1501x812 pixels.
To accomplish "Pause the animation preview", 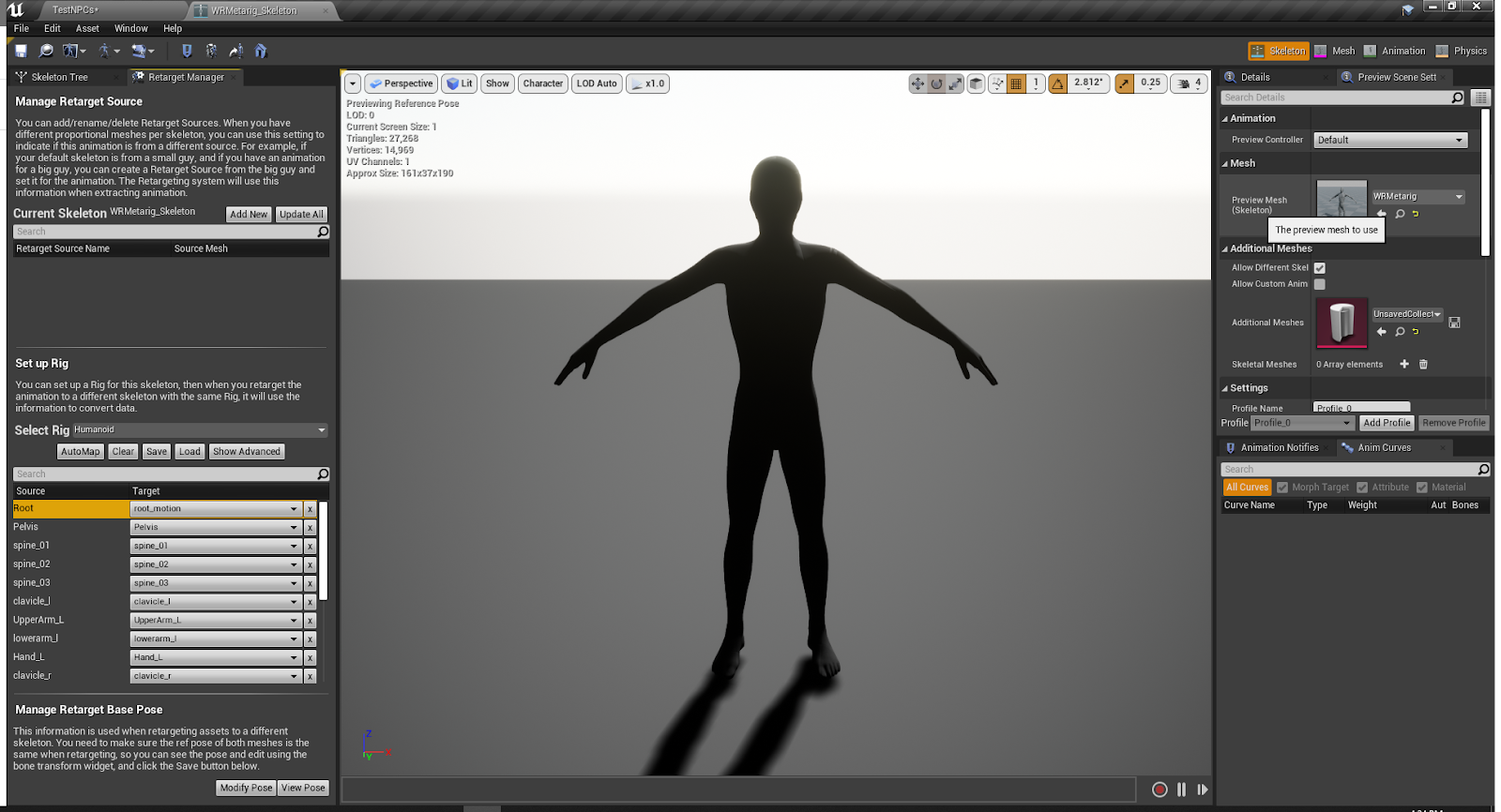I will (x=1181, y=789).
